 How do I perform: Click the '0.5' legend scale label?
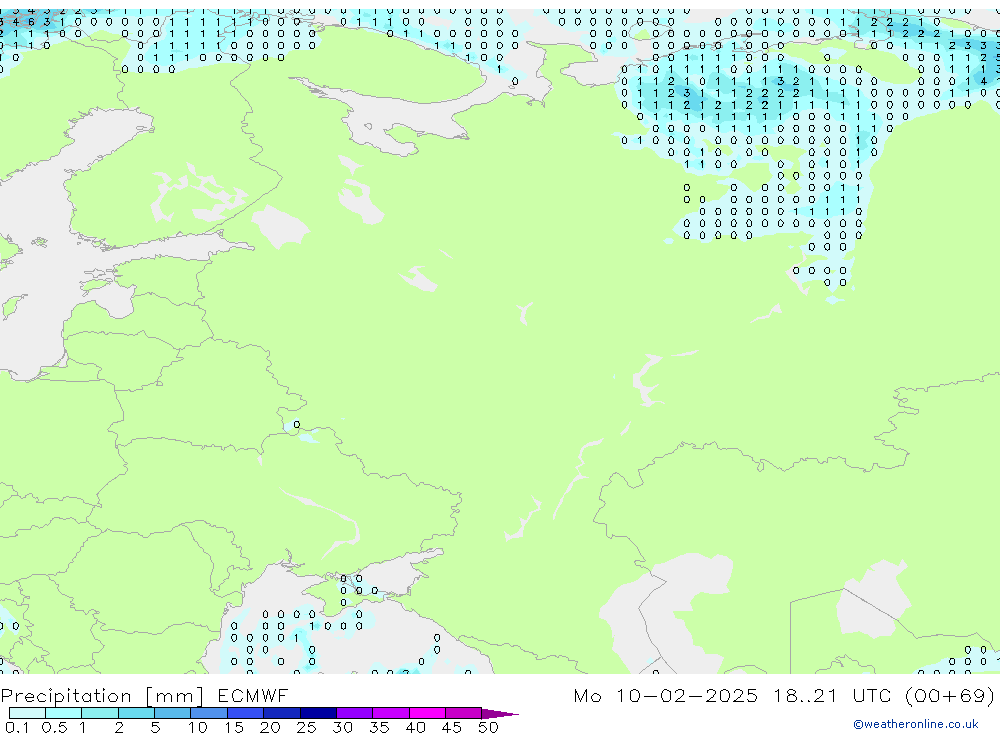(54, 727)
